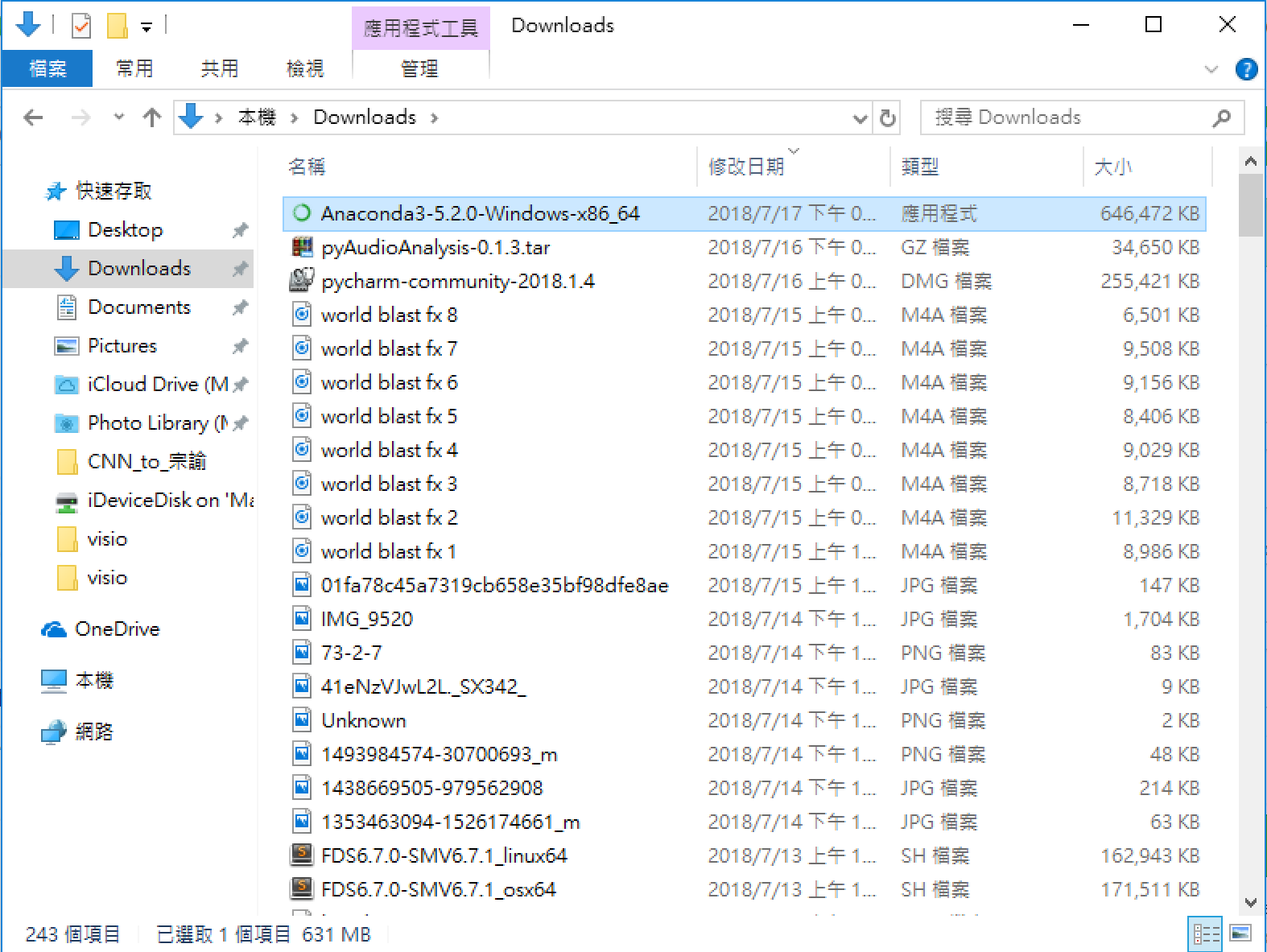1267x952 pixels.
Task: Expand the ribbon with the chevron
Action: (x=1211, y=70)
